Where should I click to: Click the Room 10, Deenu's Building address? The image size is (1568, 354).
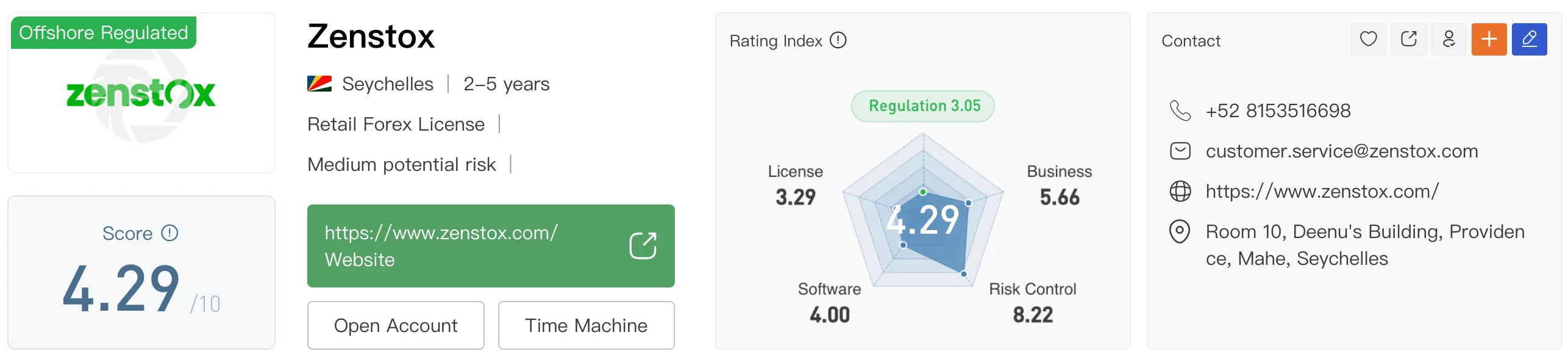pyautogui.click(x=1365, y=245)
